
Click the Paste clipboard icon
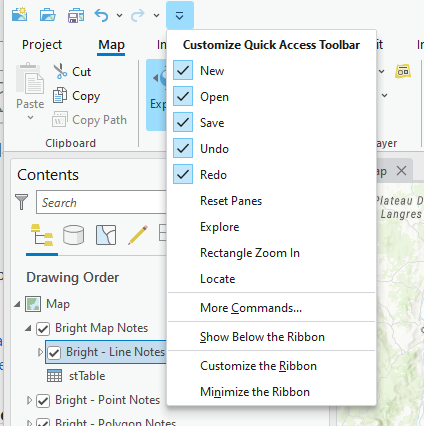point(30,79)
